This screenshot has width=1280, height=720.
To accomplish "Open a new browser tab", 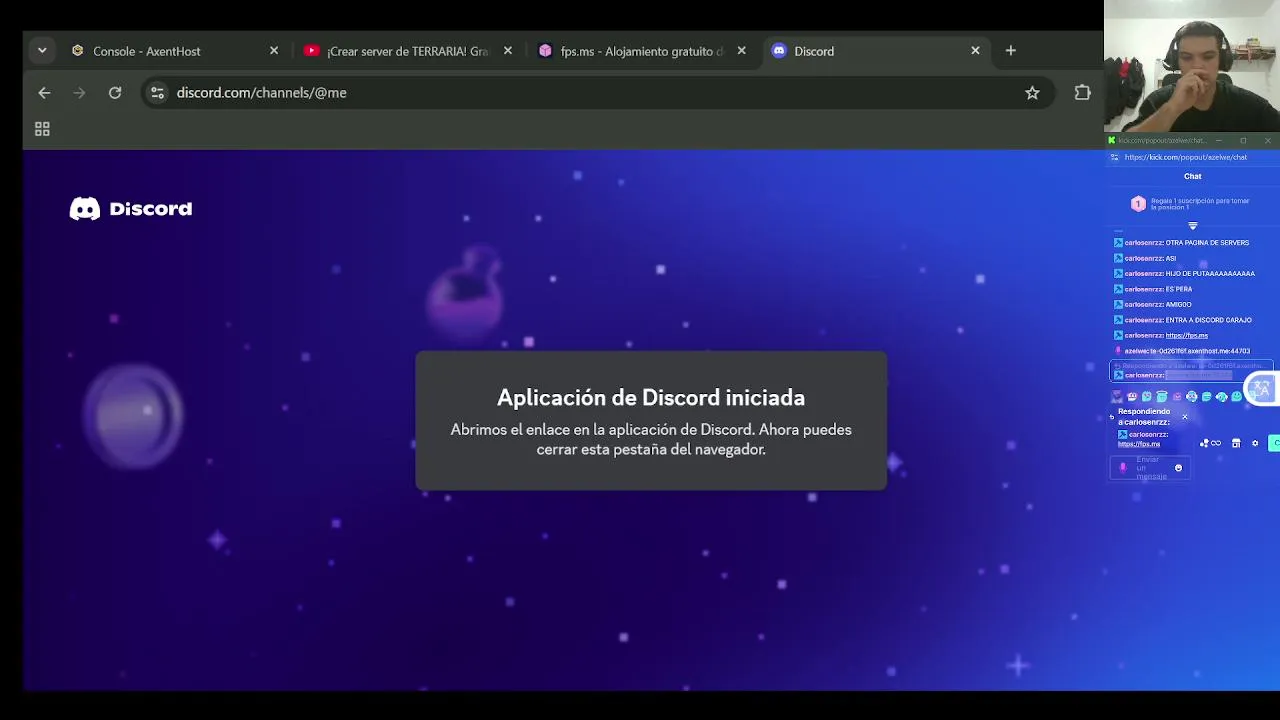I will (1010, 51).
